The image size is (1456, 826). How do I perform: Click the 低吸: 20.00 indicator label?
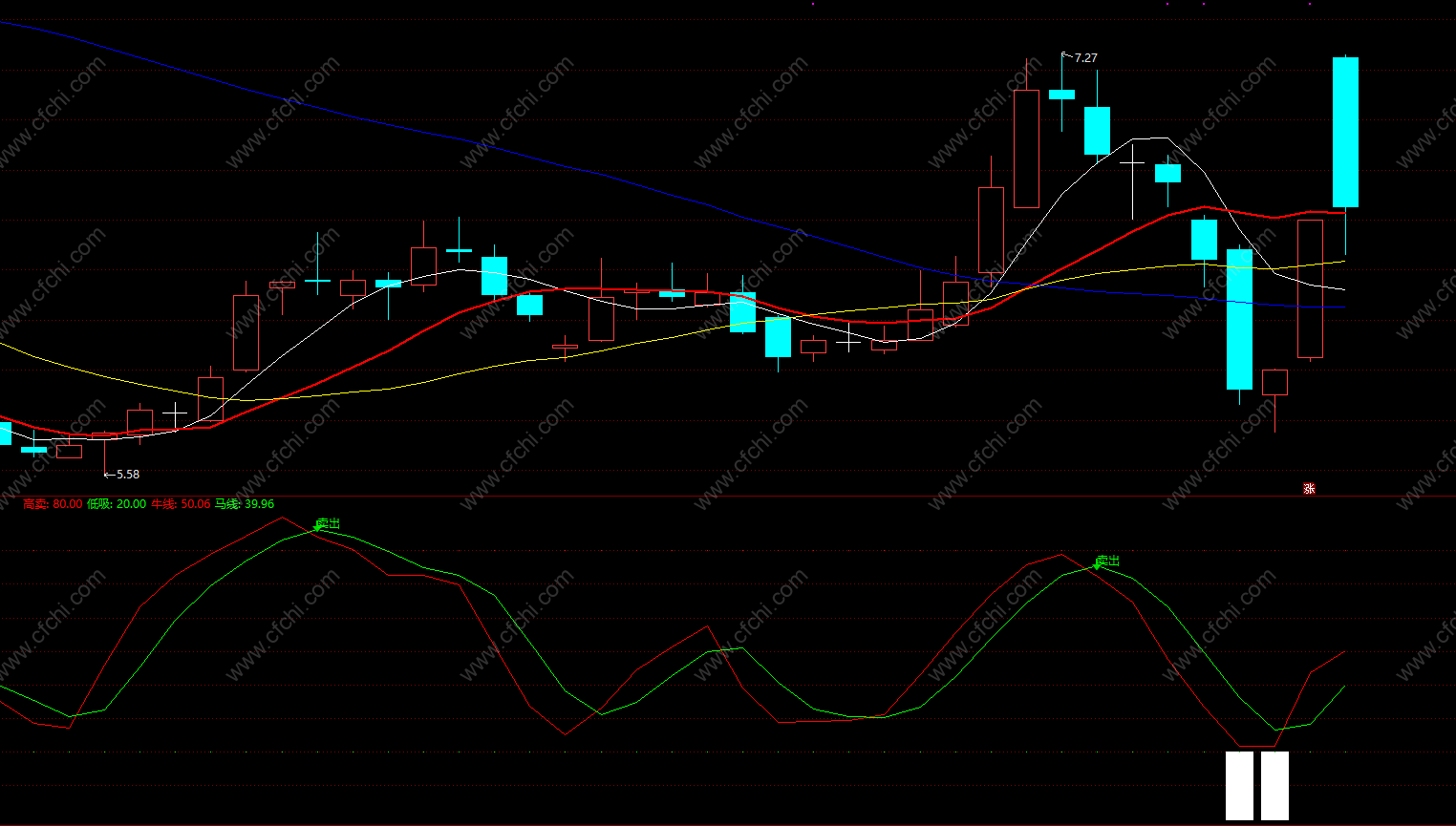click(x=117, y=504)
